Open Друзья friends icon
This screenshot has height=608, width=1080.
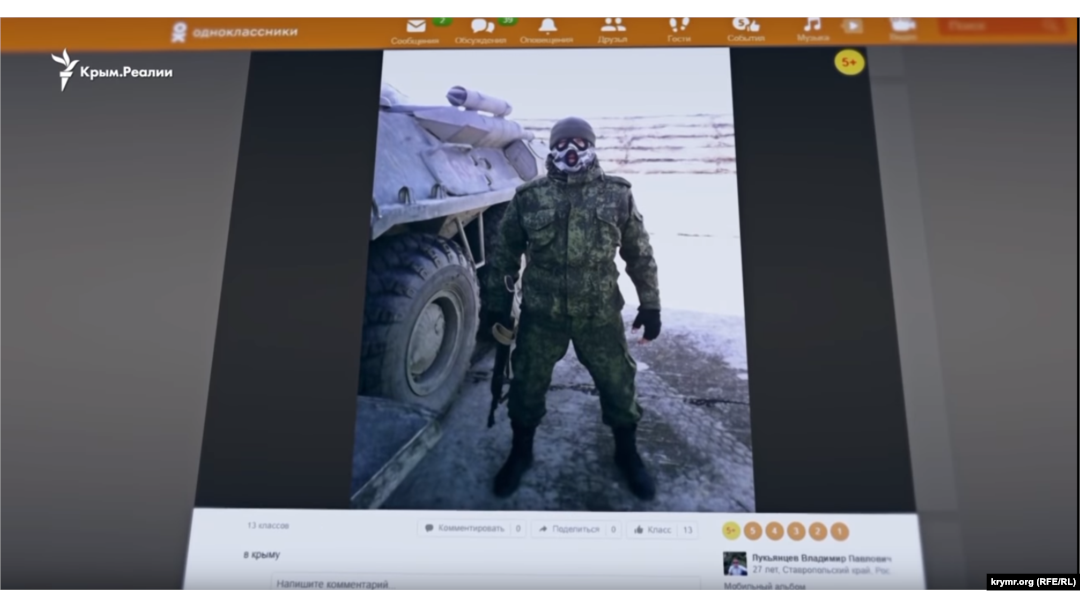tap(612, 31)
